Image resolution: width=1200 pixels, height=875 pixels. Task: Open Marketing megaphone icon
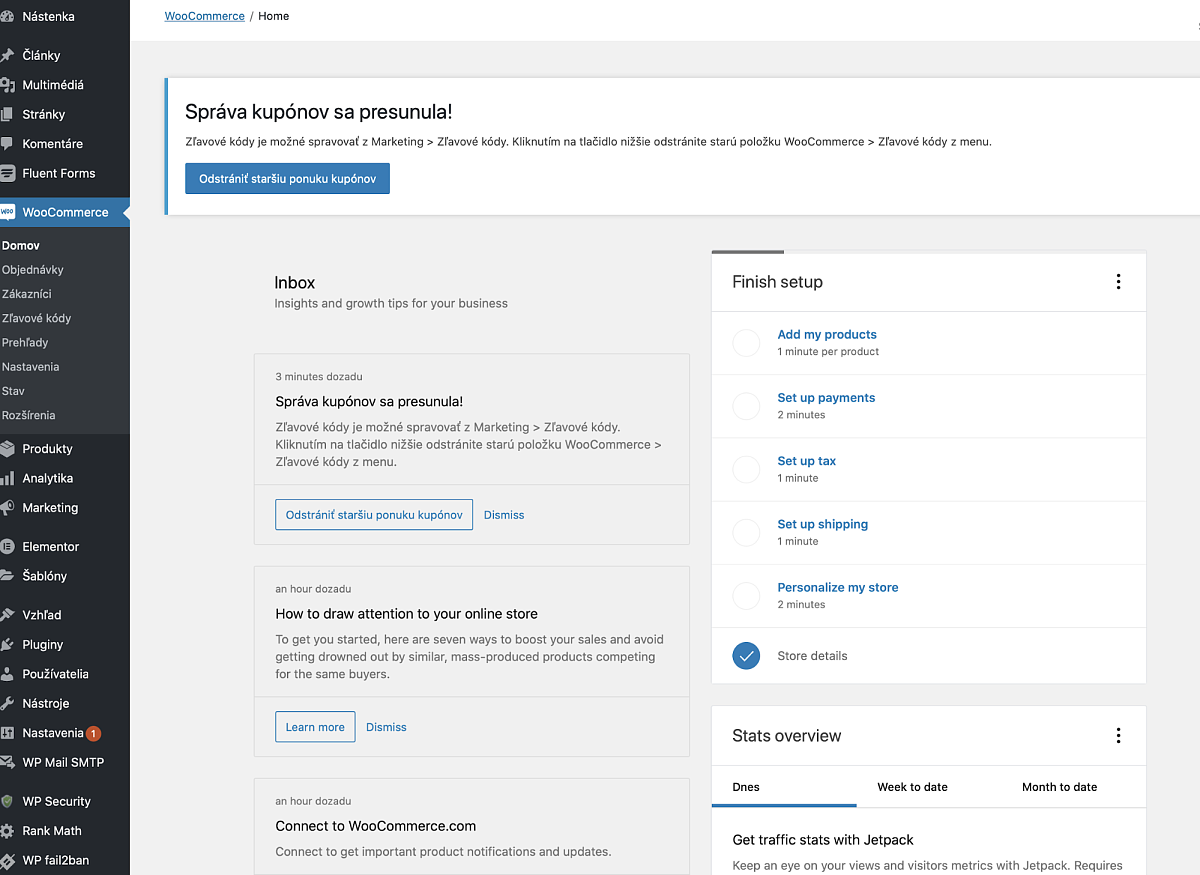tap(7, 508)
